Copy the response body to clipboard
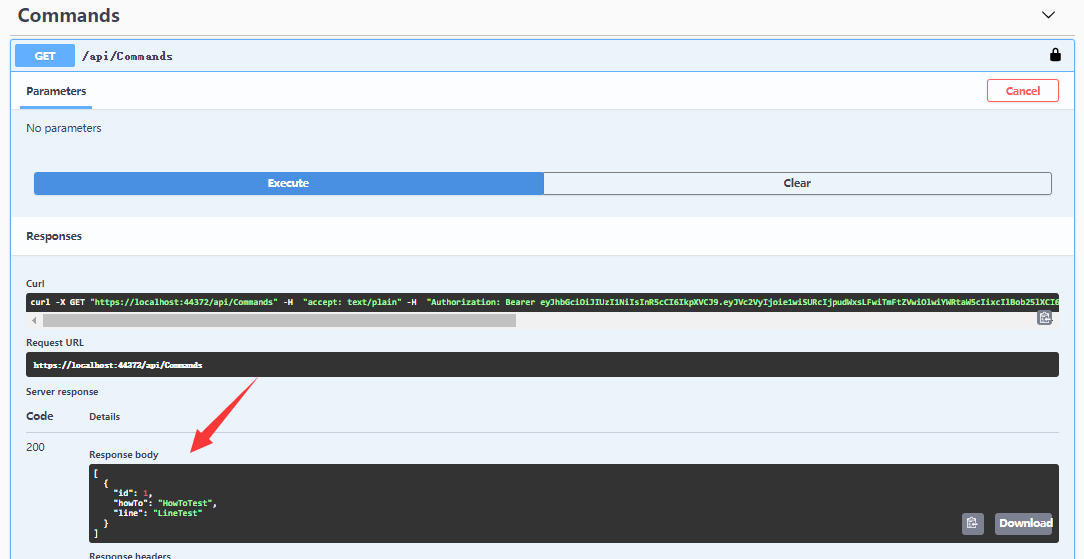The height and width of the screenshot is (559, 1084). point(973,523)
